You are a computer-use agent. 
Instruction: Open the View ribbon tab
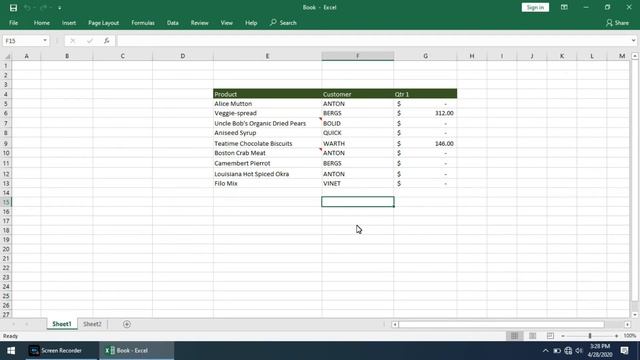coord(227,23)
